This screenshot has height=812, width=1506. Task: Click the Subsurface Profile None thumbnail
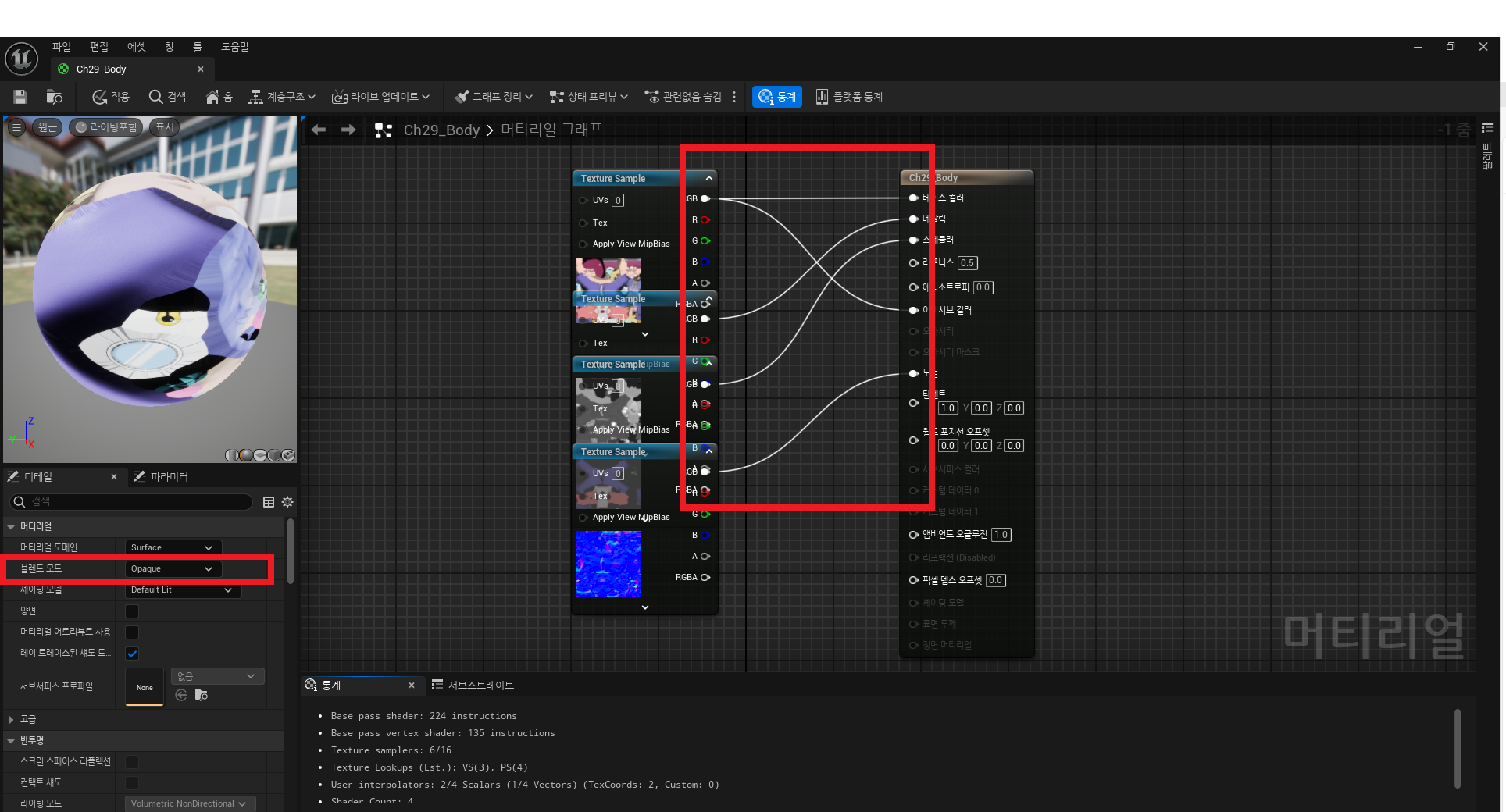pos(145,687)
